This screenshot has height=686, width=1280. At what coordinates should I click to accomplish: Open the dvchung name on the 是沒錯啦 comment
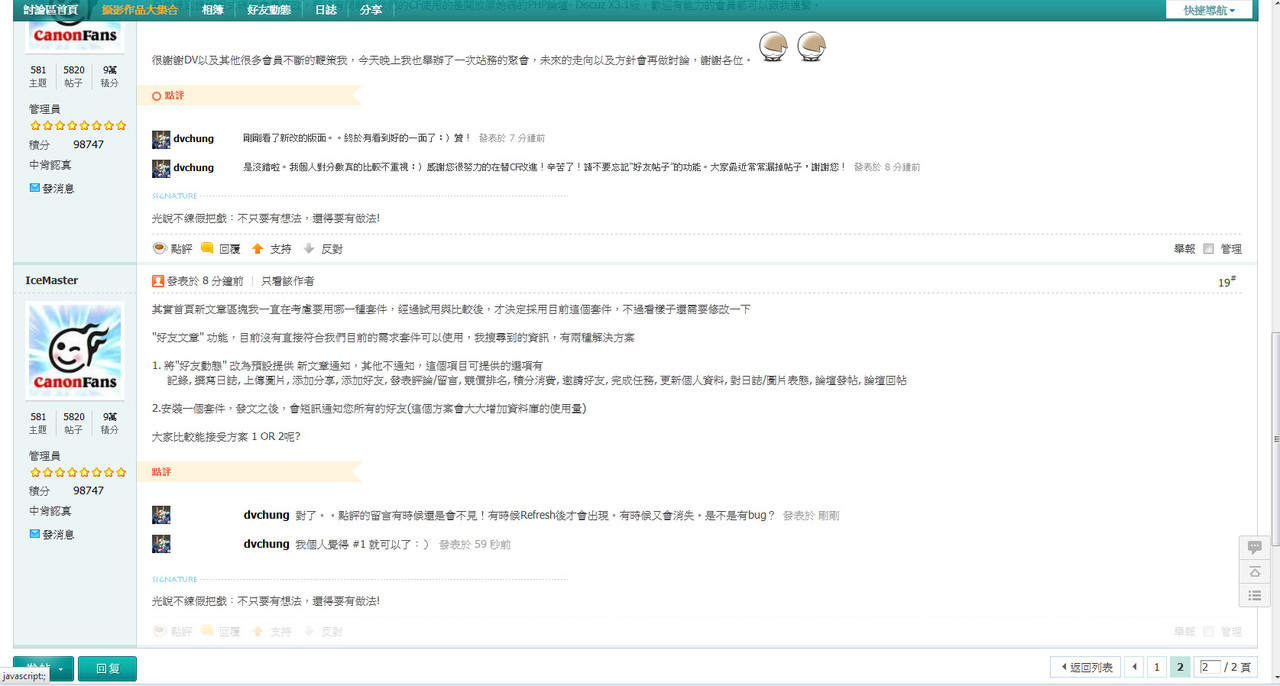coord(194,167)
